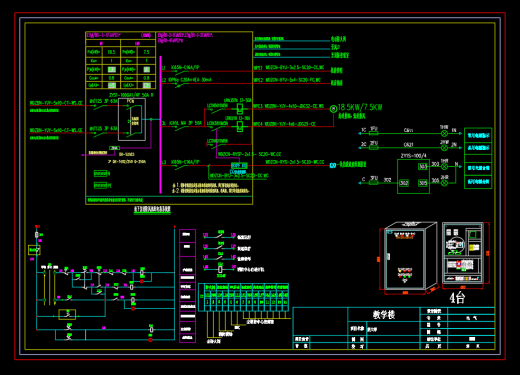Click the 3FU fuse symbol
520x375 pixels.
374,183
